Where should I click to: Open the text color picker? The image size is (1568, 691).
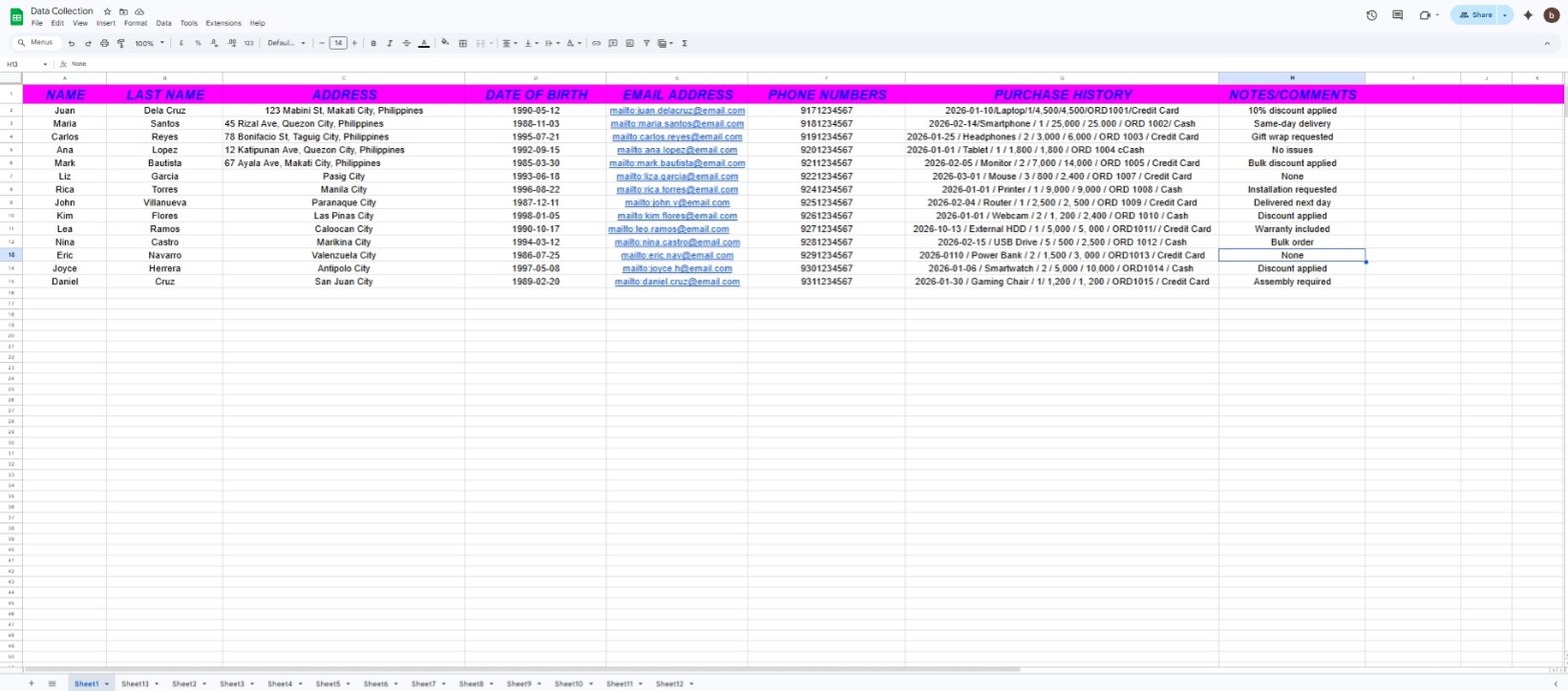pyautogui.click(x=424, y=43)
